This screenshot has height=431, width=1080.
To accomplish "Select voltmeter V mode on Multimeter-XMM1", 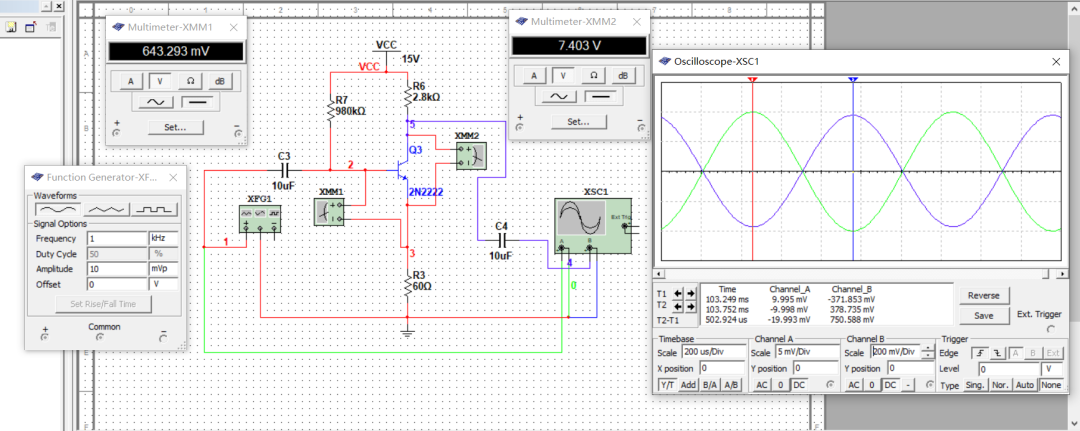I will tap(160, 81).
